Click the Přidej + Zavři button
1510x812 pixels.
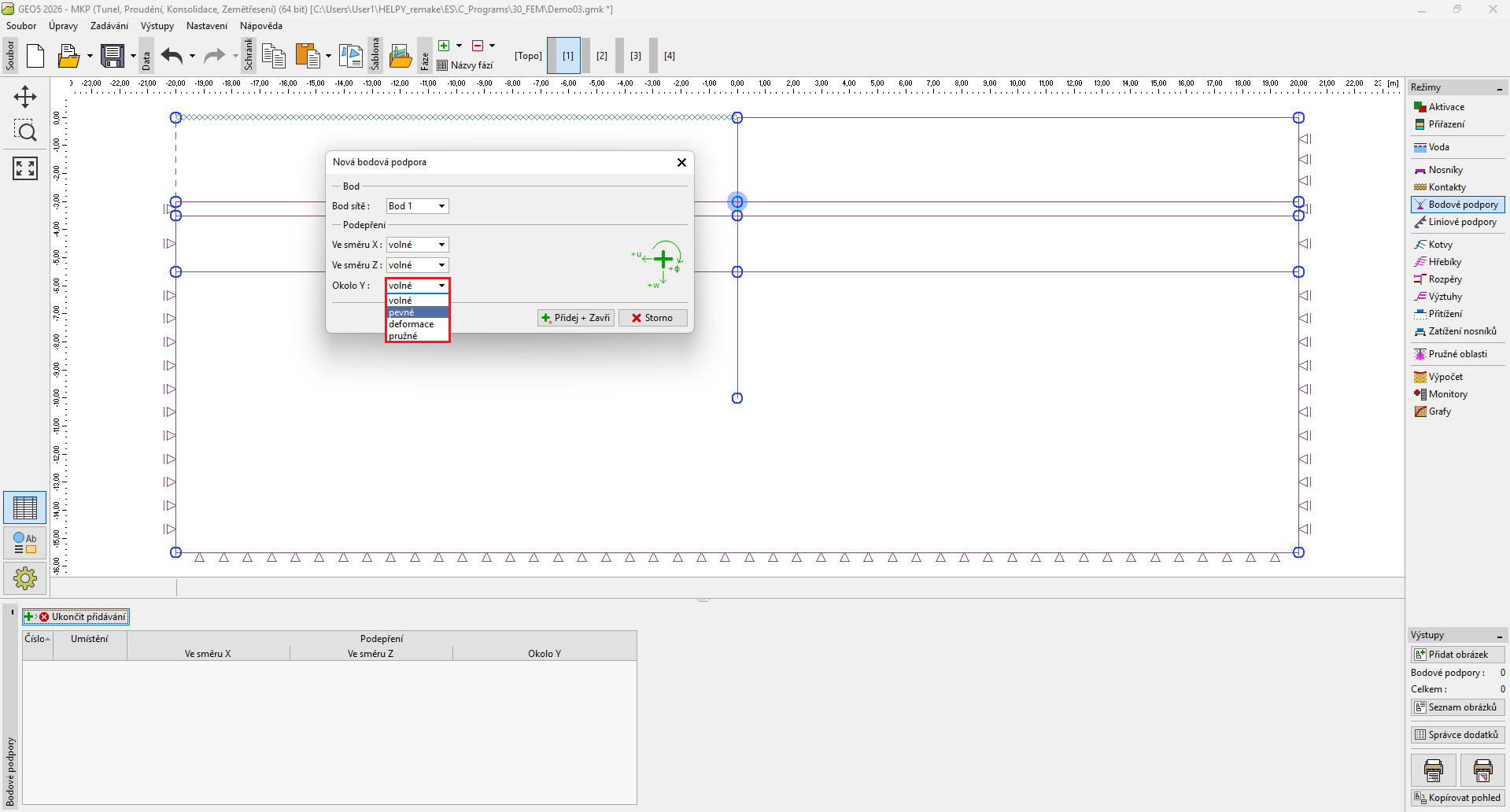(576, 318)
